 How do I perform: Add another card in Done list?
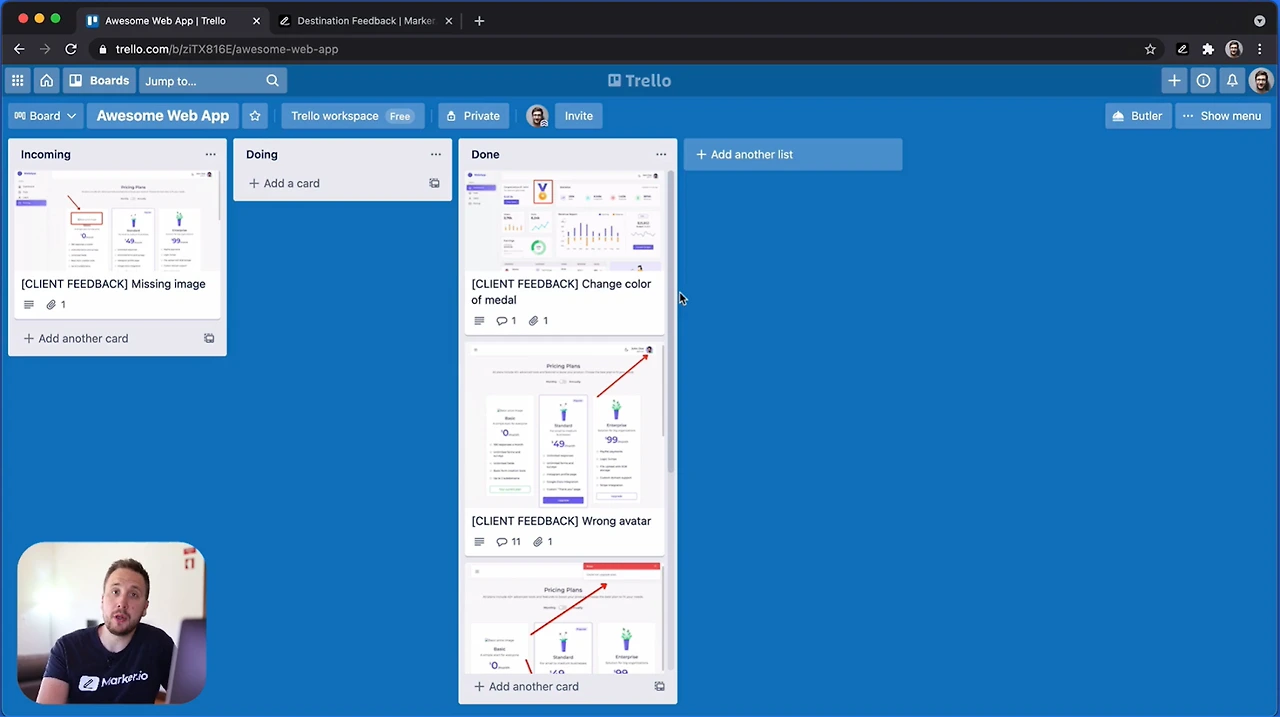[526, 687]
